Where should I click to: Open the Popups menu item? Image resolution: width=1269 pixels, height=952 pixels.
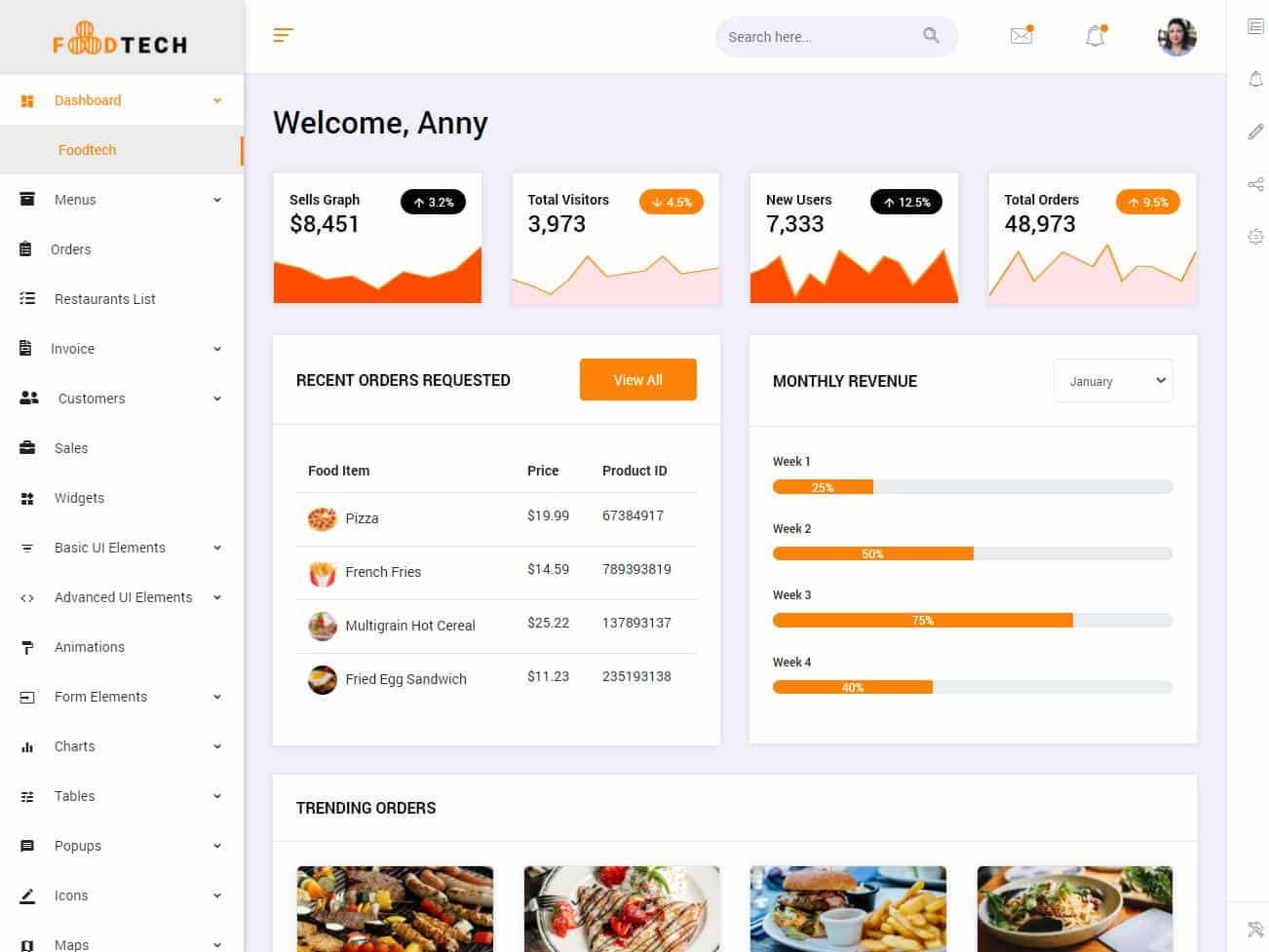tap(121, 846)
